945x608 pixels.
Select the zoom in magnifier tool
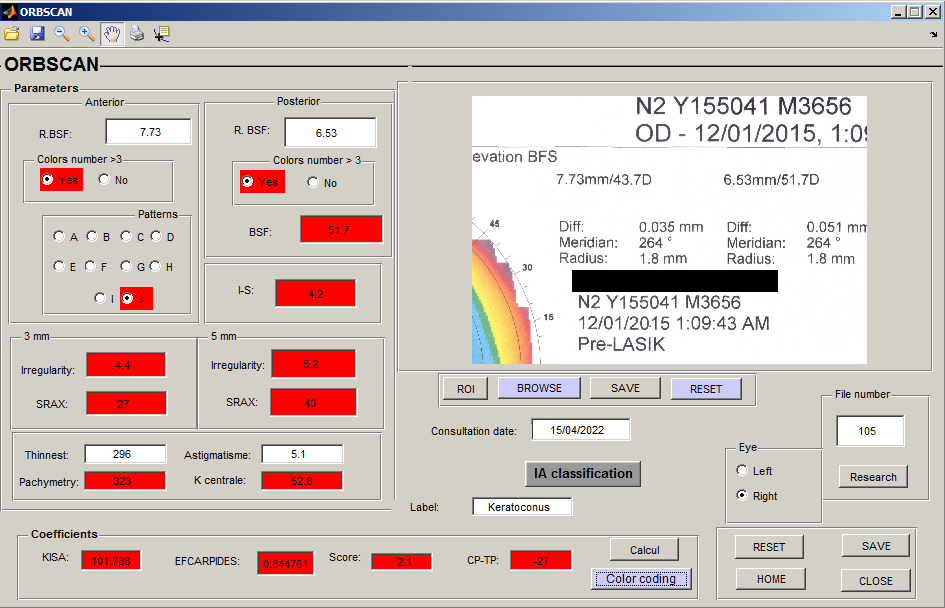[87, 34]
